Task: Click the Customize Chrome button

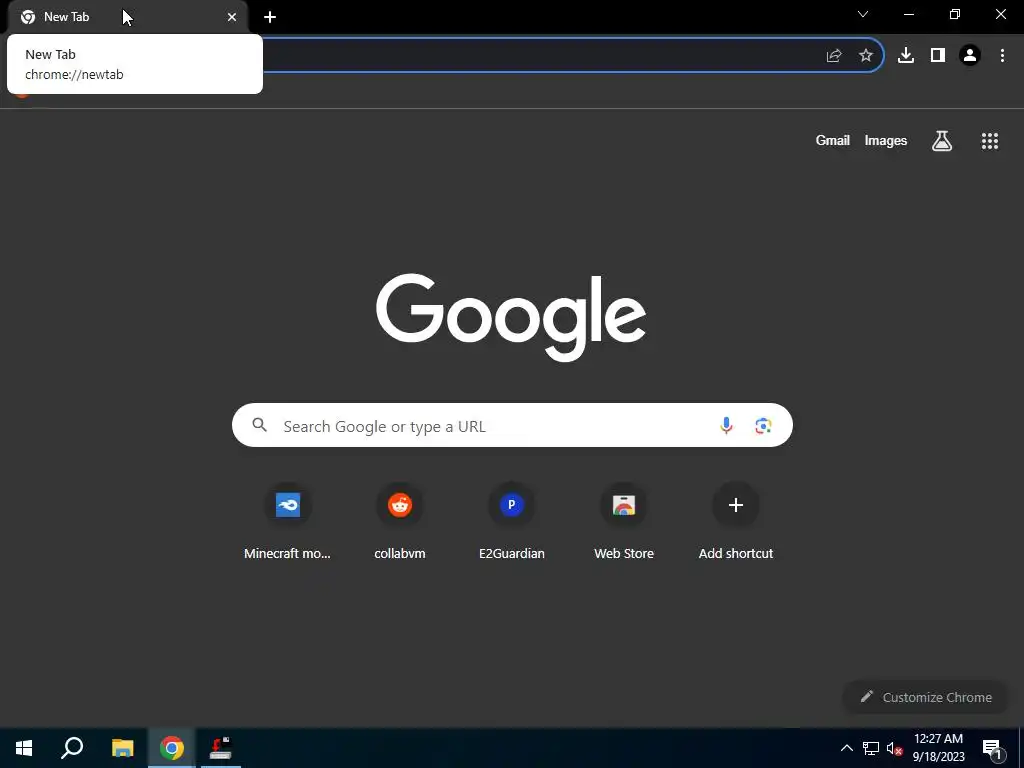Action: click(926, 697)
